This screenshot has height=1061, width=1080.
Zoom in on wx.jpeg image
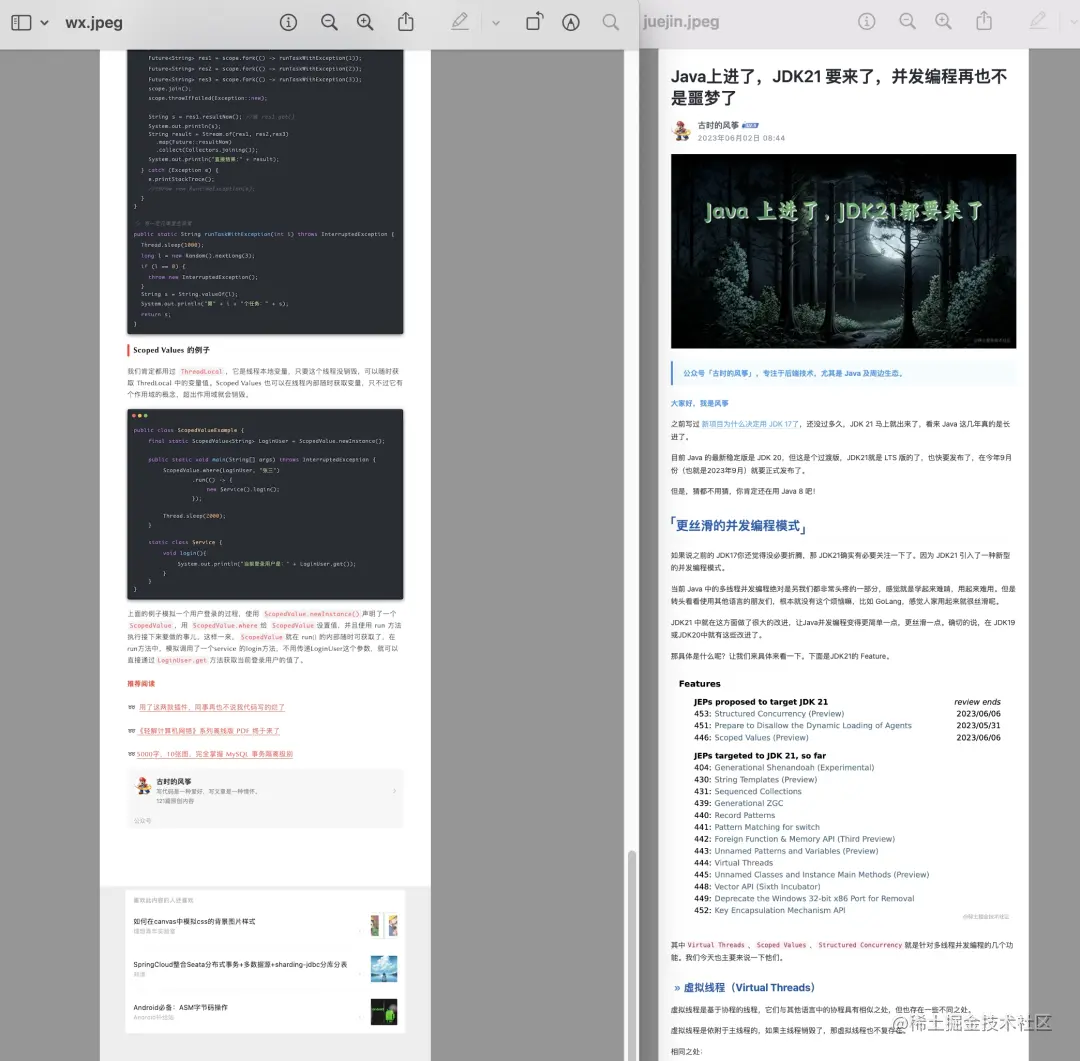click(365, 23)
